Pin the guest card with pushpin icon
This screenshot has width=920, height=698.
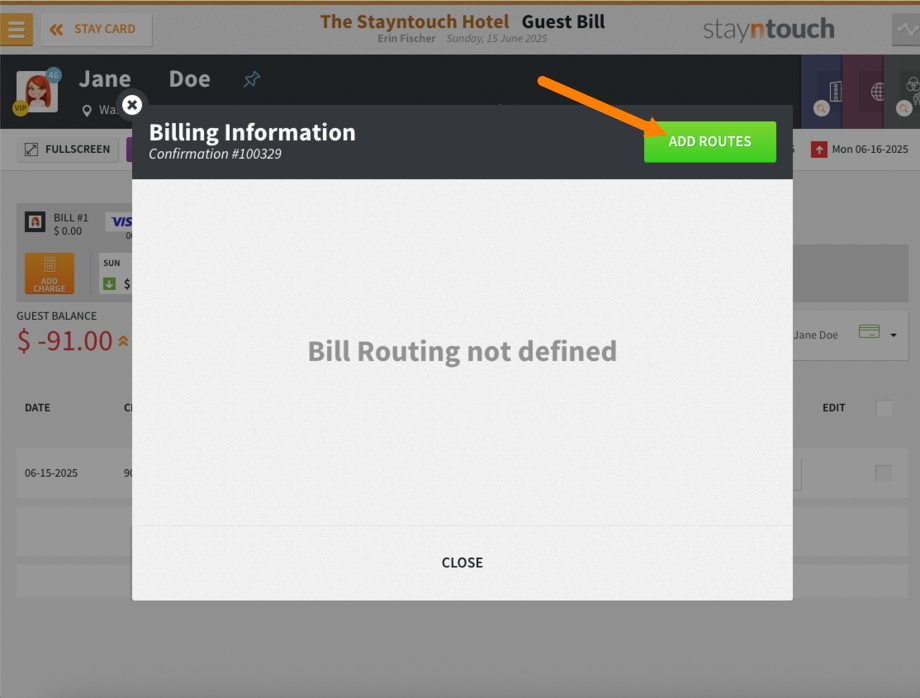(252, 79)
